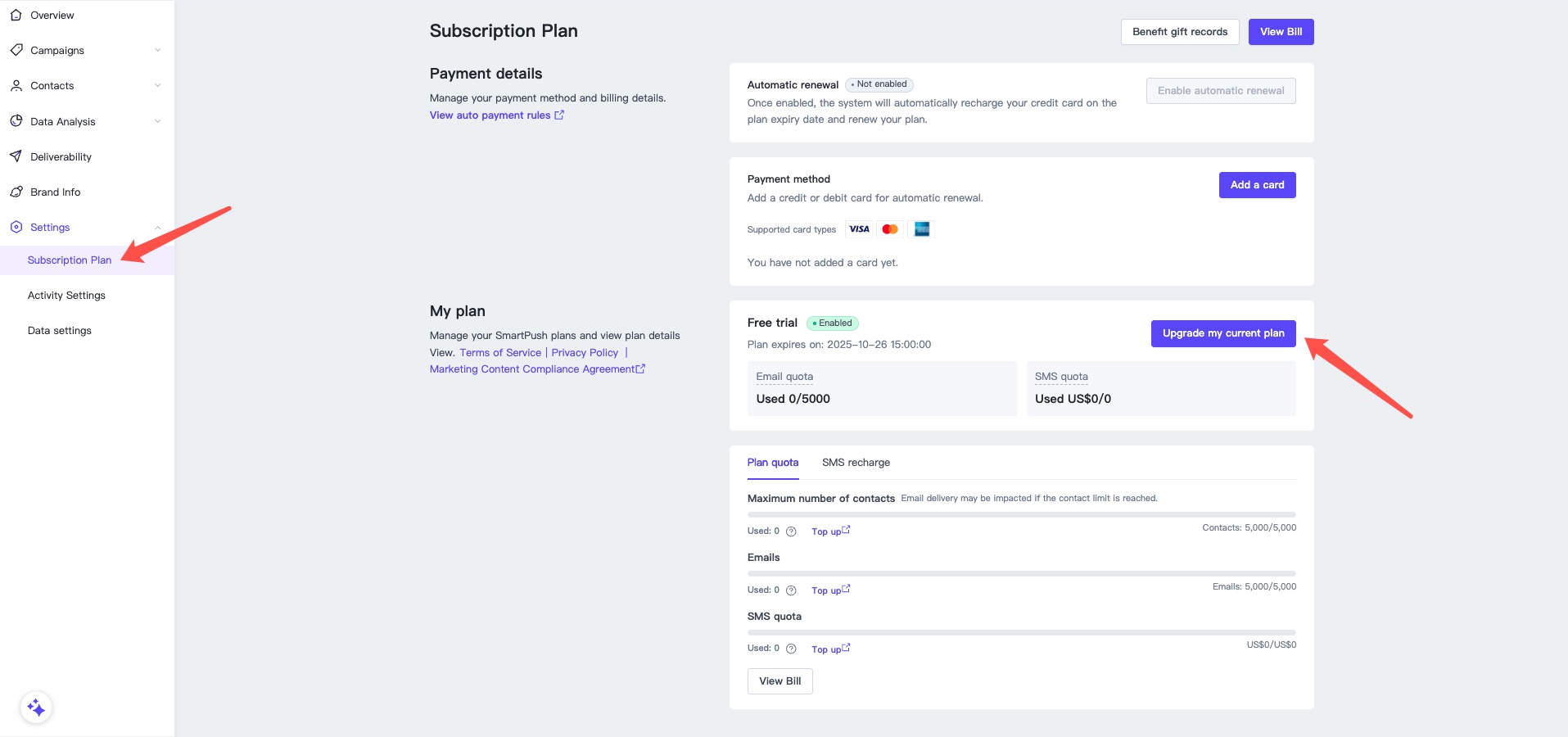Click the Brand Info planet icon
Viewport: 1568px width, 737px height.
16,192
